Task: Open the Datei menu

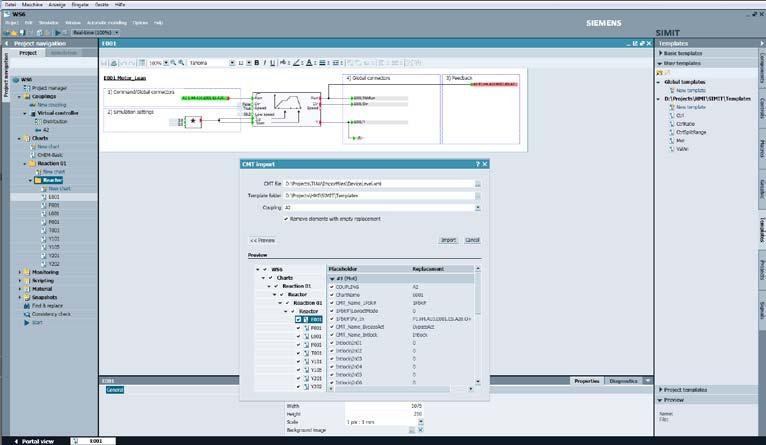Action: (x=10, y=4)
